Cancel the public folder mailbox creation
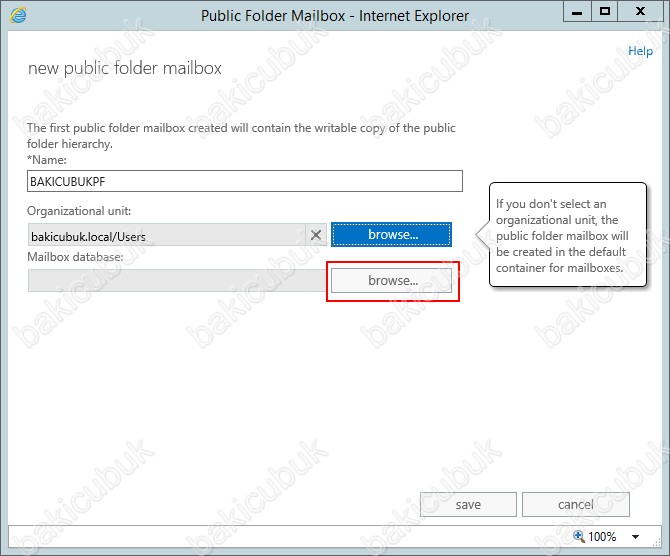This screenshot has height=556, width=670. pos(576,505)
